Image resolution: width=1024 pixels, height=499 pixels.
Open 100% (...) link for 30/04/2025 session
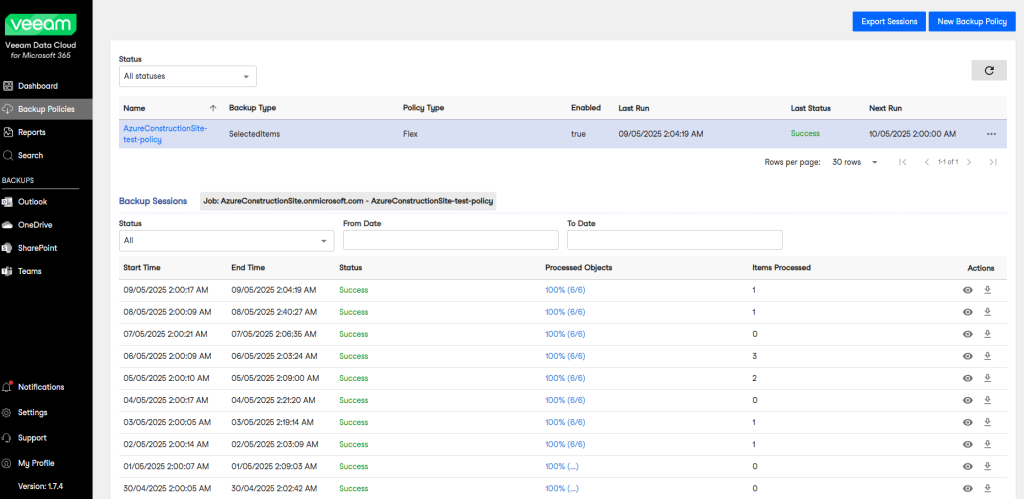(x=562, y=489)
